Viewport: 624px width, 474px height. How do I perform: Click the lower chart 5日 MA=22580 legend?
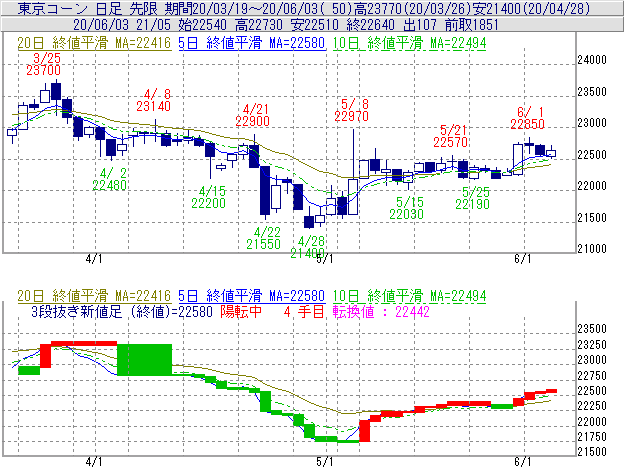pyautogui.click(x=252, y=296)
